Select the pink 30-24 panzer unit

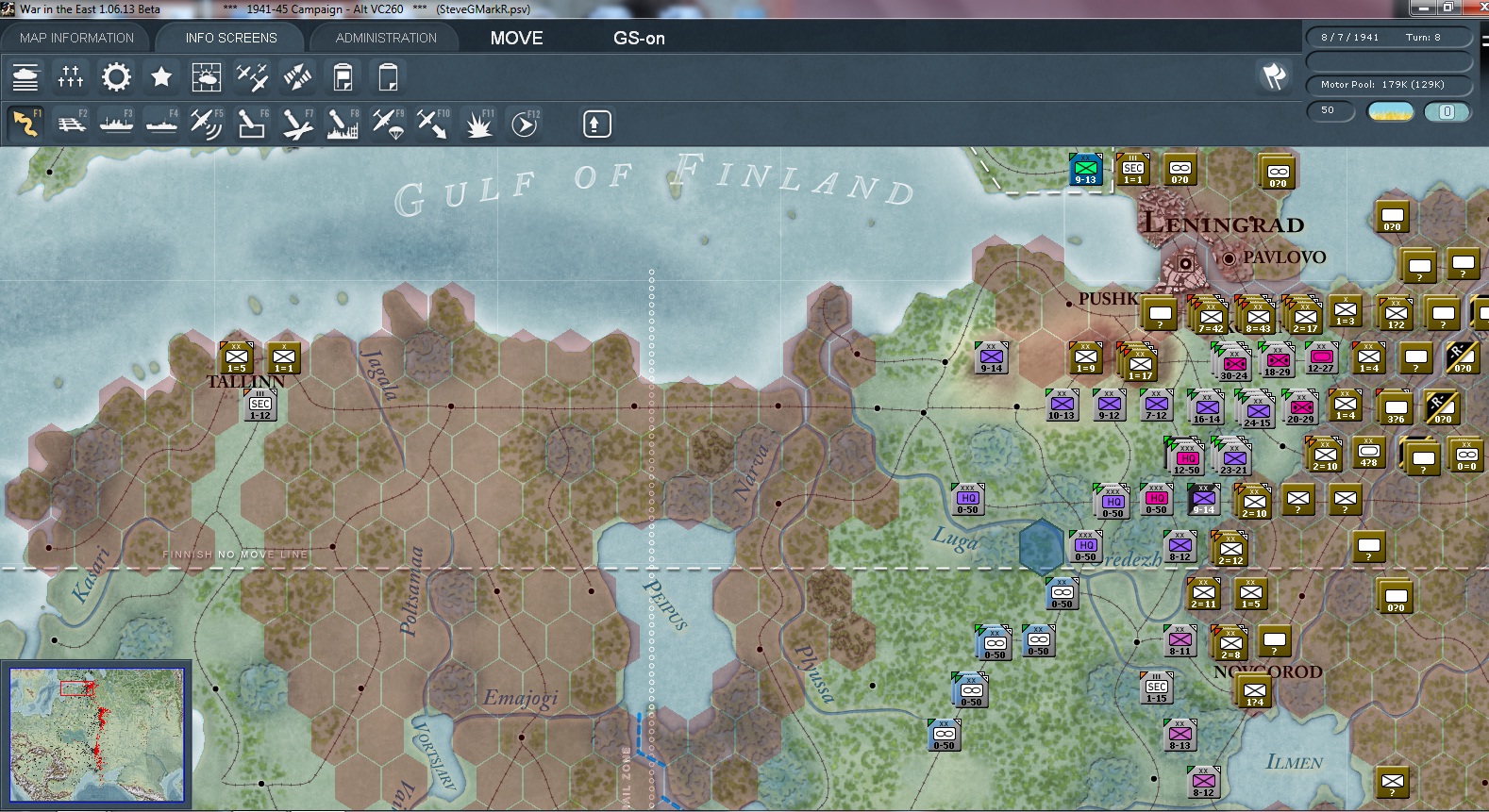coord(1233,363)
